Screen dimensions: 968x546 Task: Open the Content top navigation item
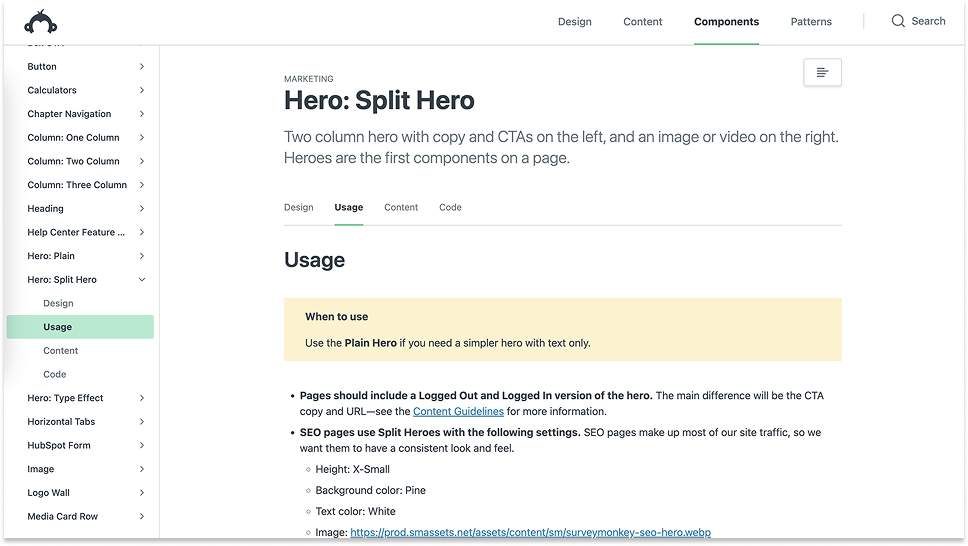pos(643,22)
